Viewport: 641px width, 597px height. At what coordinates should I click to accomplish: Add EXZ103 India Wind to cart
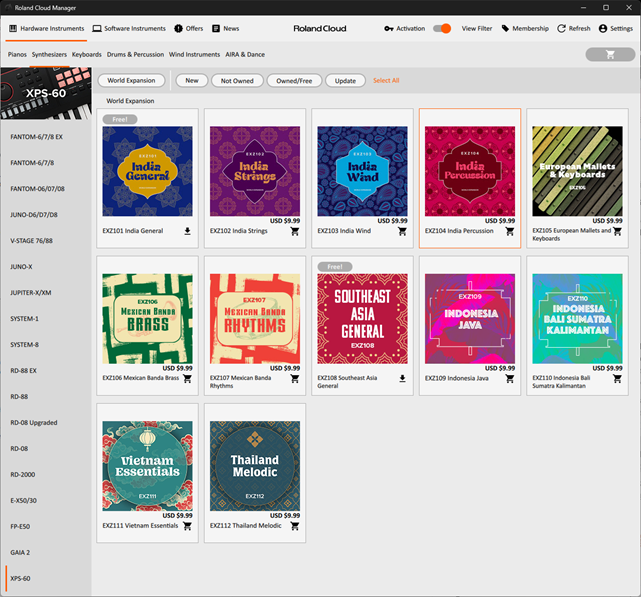[402, 231]
